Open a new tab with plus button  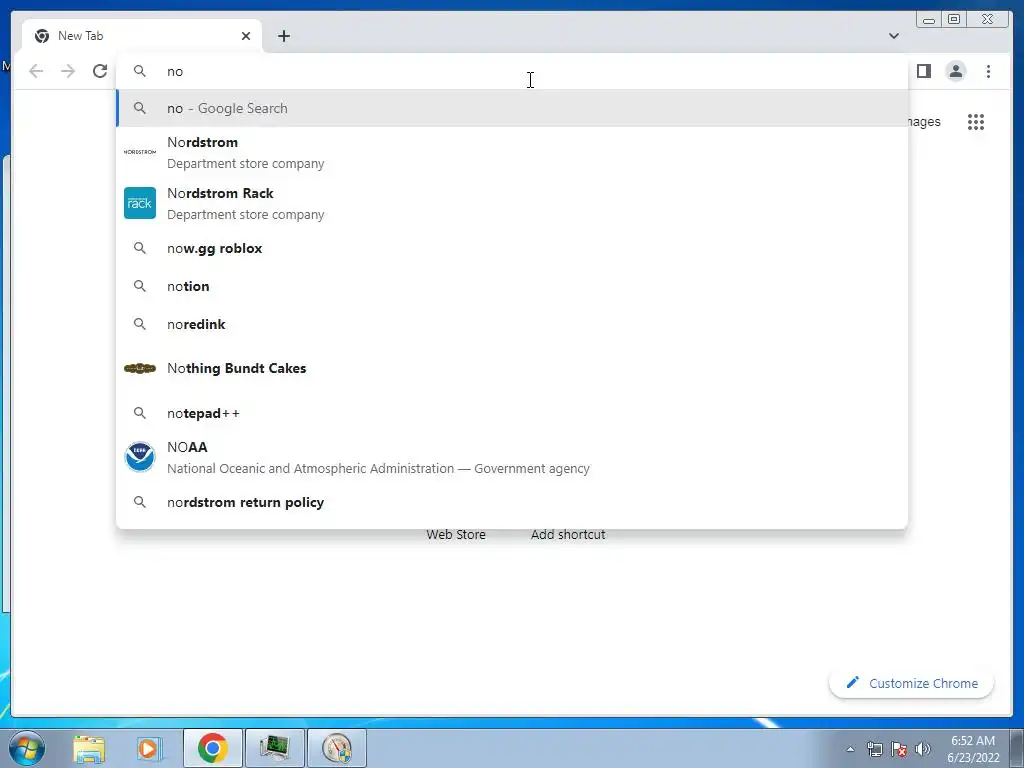283,36
